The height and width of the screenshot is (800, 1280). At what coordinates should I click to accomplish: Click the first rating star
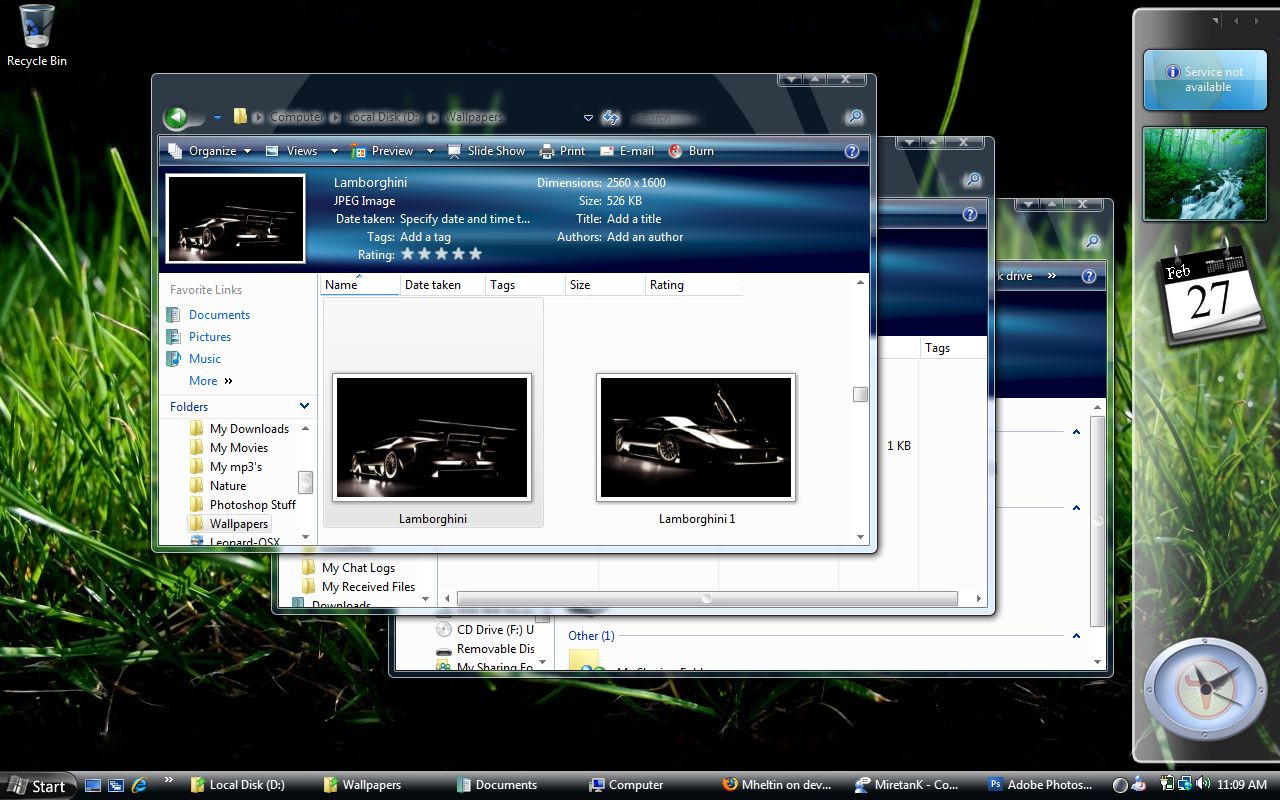click(x=407, y=254)
